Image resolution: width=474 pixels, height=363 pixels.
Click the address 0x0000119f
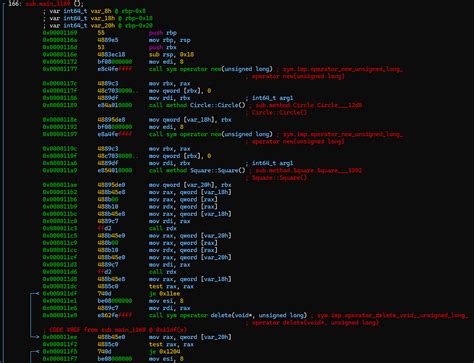[x=60, y=156]
